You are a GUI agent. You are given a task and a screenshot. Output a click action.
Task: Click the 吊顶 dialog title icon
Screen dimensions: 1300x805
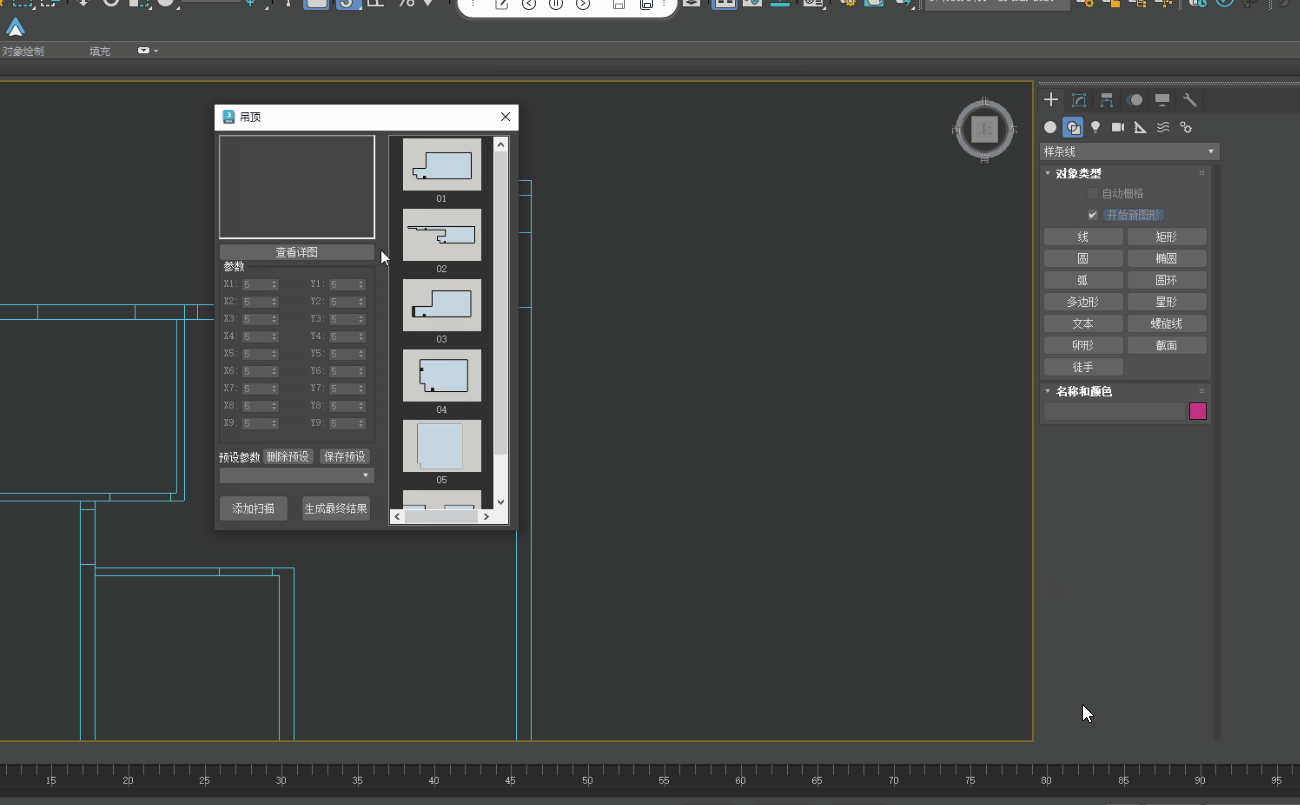pos(228,117)
